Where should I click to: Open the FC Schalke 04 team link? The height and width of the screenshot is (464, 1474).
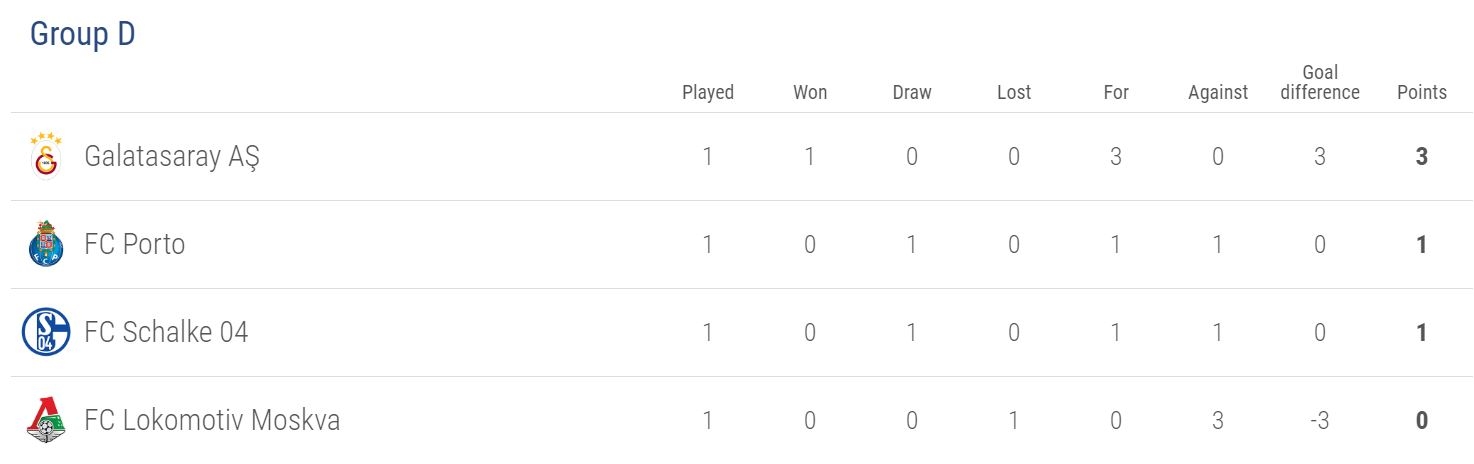166,333
